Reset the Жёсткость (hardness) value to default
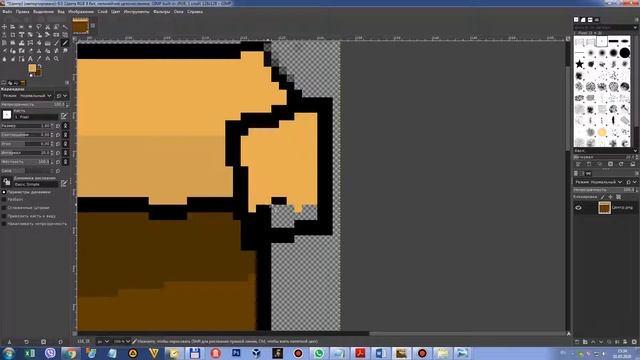Image resolution: width=640 pixels, height=360 pixels. [x=58, y=162]
